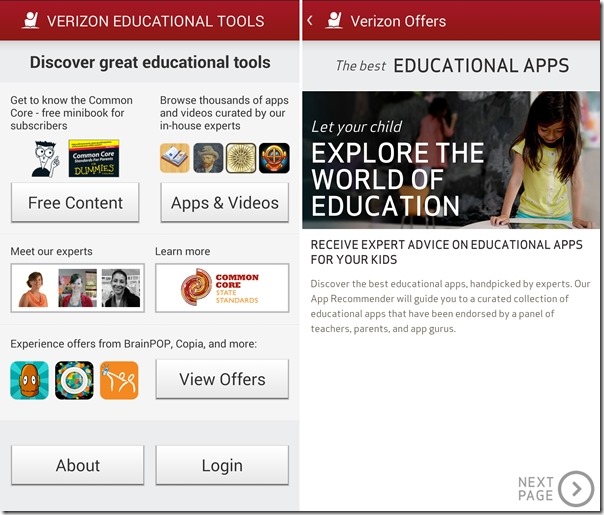Tap the expert in orange top photo
The width and height of the screenshot is (604, 515).
[x=33, y=288]
